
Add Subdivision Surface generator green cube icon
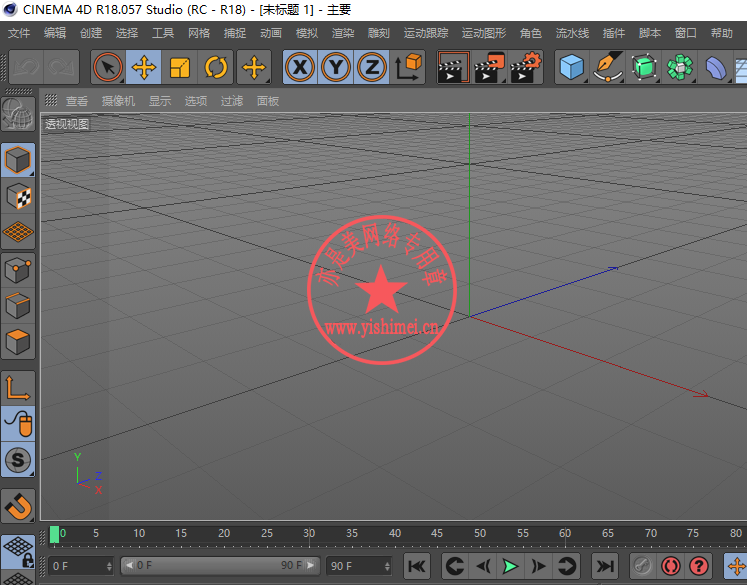point(644,67)
